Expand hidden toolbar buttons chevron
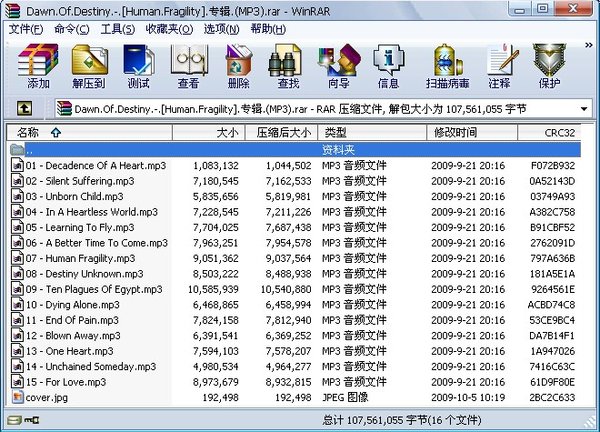 click(589, 45)
